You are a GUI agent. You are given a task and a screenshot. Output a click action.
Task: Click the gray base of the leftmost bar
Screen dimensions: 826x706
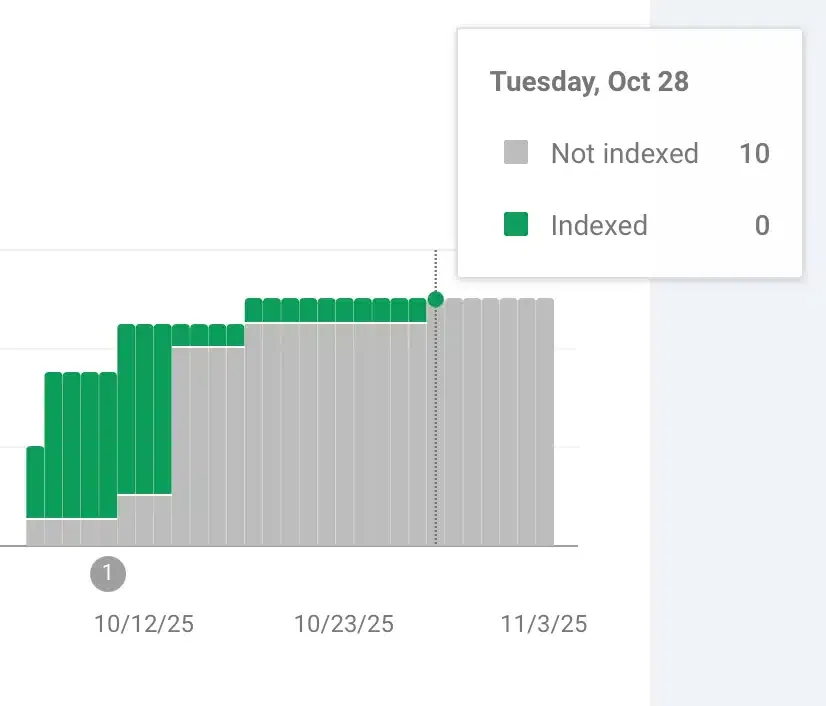pyautogui.click(x=35, y=532)
